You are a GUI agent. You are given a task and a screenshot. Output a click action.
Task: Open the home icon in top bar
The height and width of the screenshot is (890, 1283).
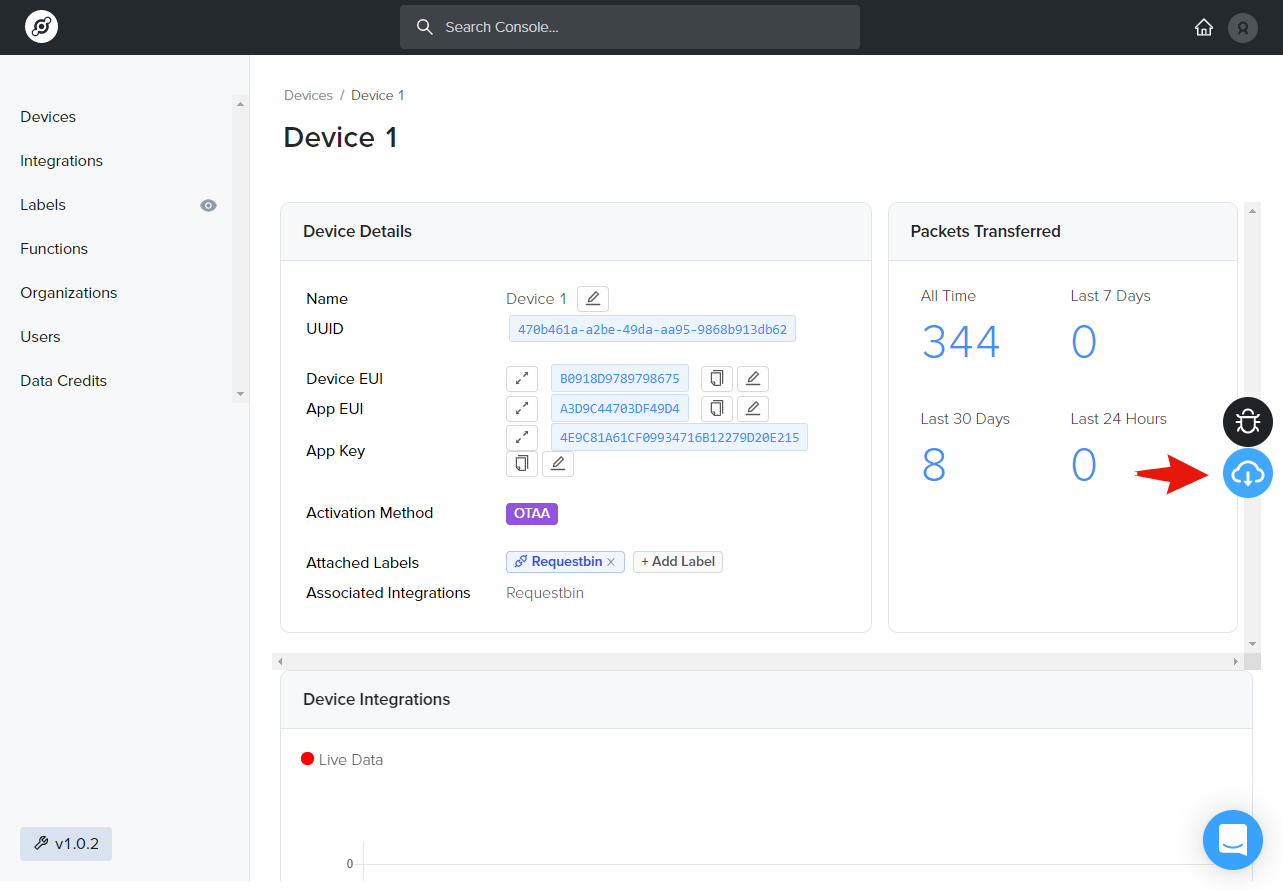pyautogui.click(x=1204, y=27)
